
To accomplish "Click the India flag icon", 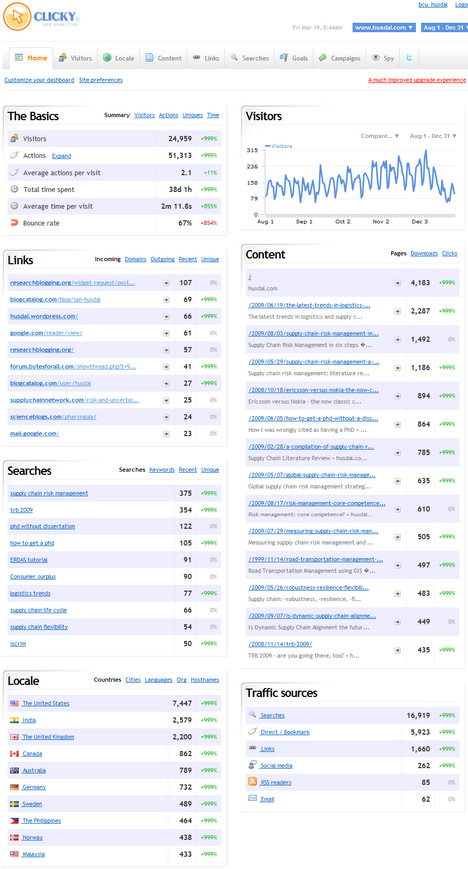I will click(x=14, y=720).
